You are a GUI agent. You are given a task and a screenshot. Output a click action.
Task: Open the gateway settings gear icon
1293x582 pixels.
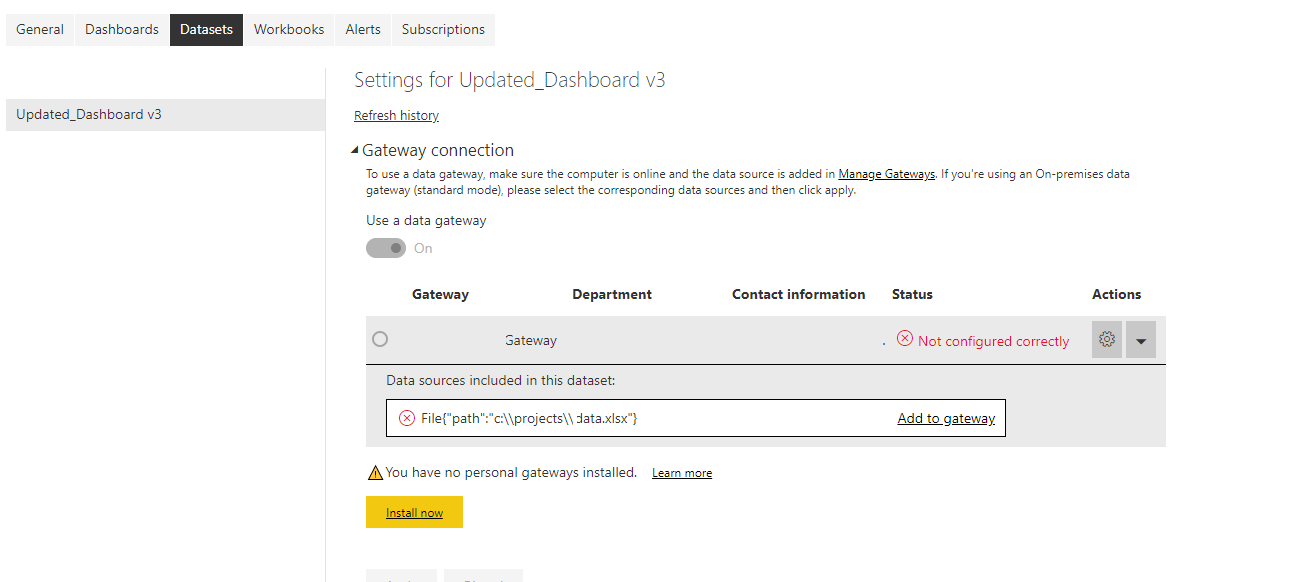(1107, 340)
